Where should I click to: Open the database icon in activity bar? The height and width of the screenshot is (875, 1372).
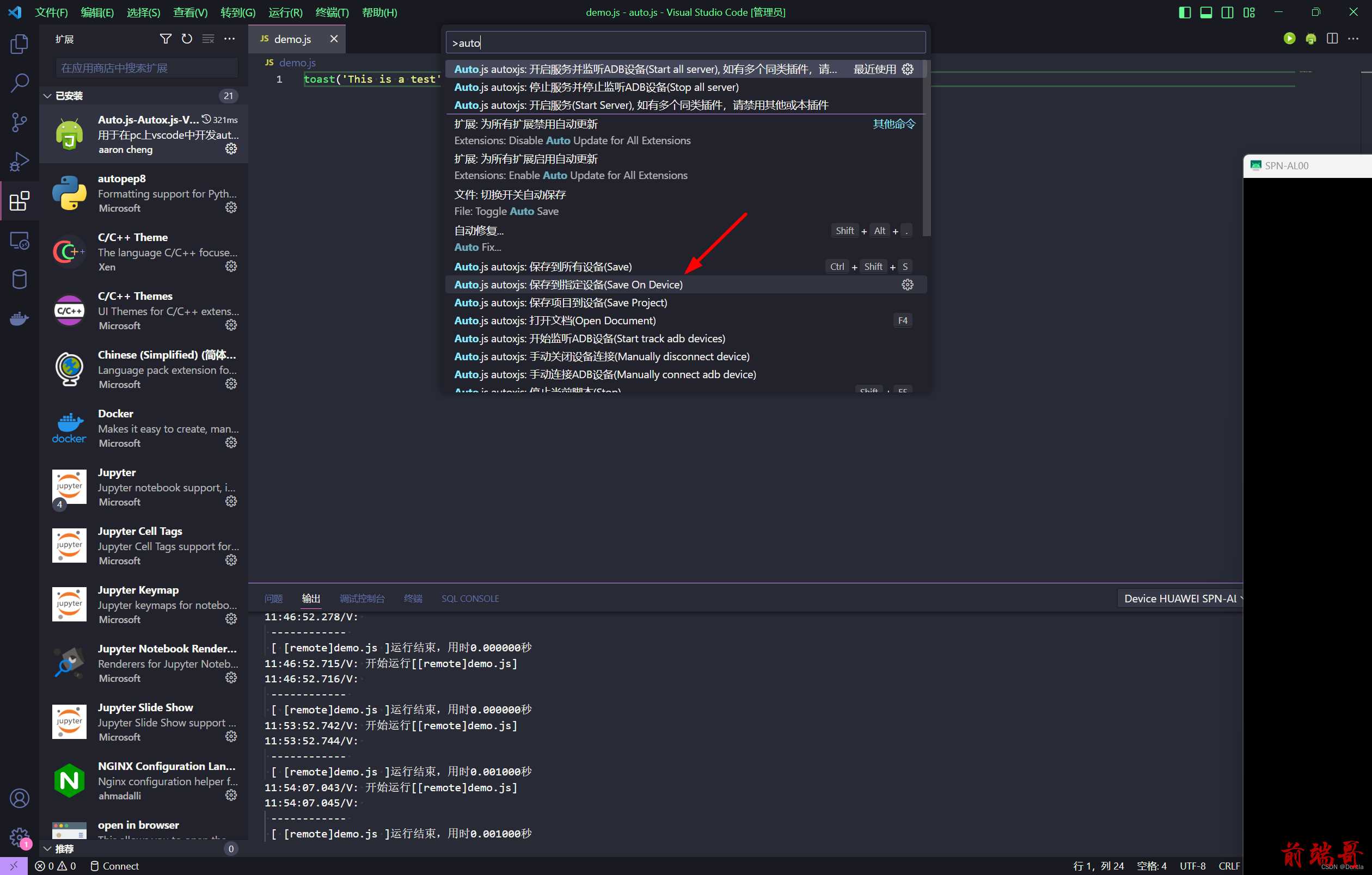point(20,280)
